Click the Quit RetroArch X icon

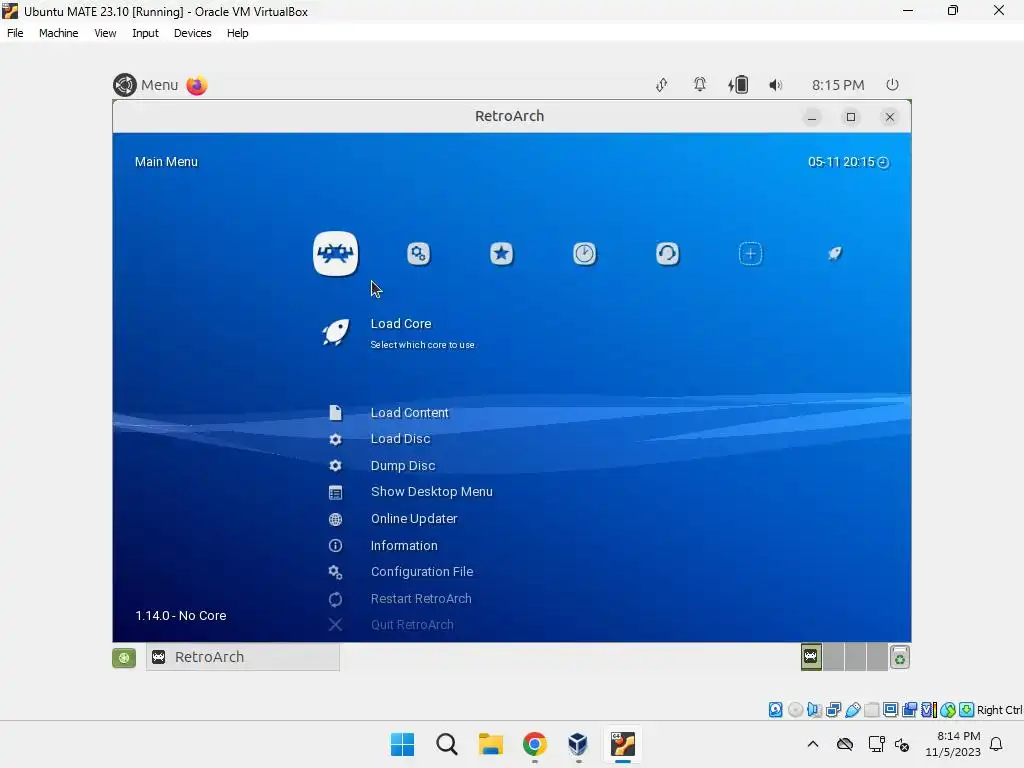pos(335,625)
